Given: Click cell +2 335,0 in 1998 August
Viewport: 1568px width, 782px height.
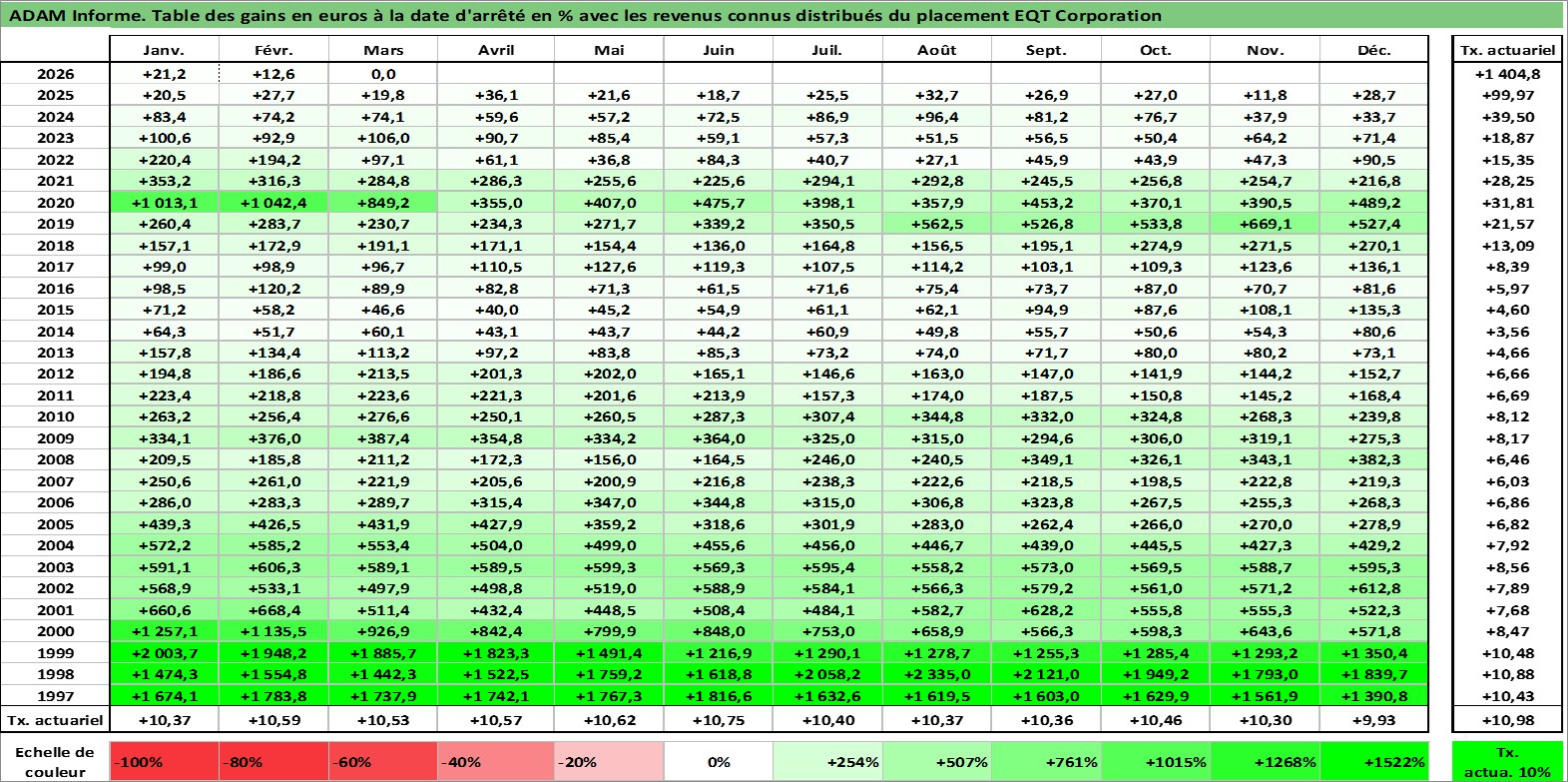Looking at the screenshot, I should (x=937, y=674).
